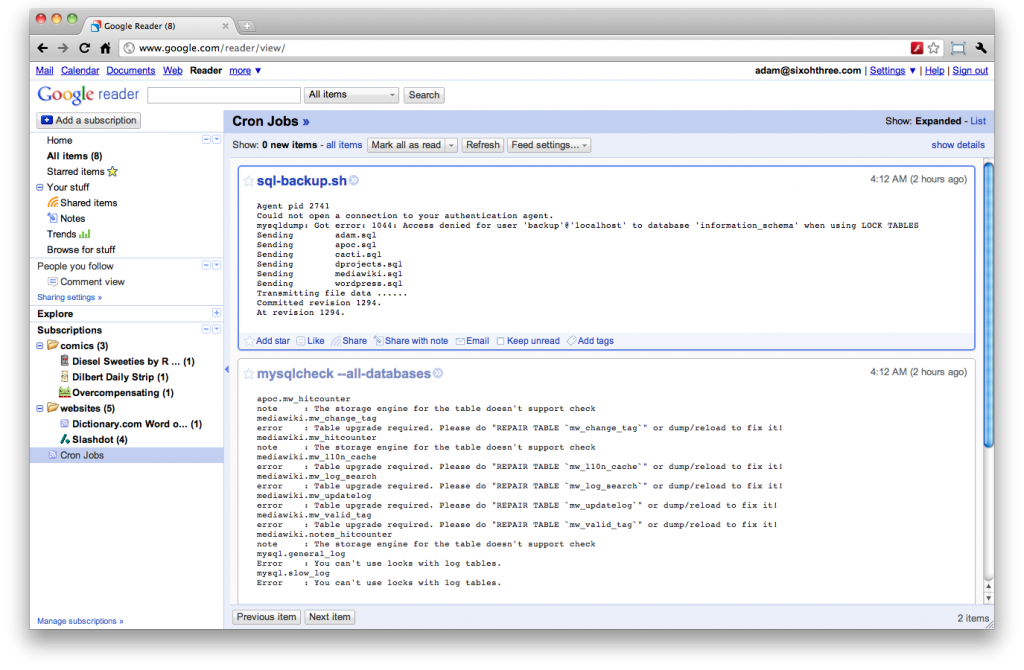Screen dimensions: 1024x670
Task: Open the new tab plus button
Action: [248, 26]
